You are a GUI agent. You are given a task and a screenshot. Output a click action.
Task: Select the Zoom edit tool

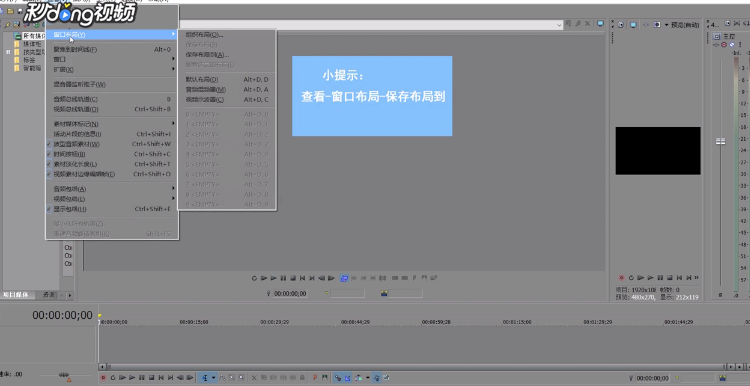[x=241, y=378]
